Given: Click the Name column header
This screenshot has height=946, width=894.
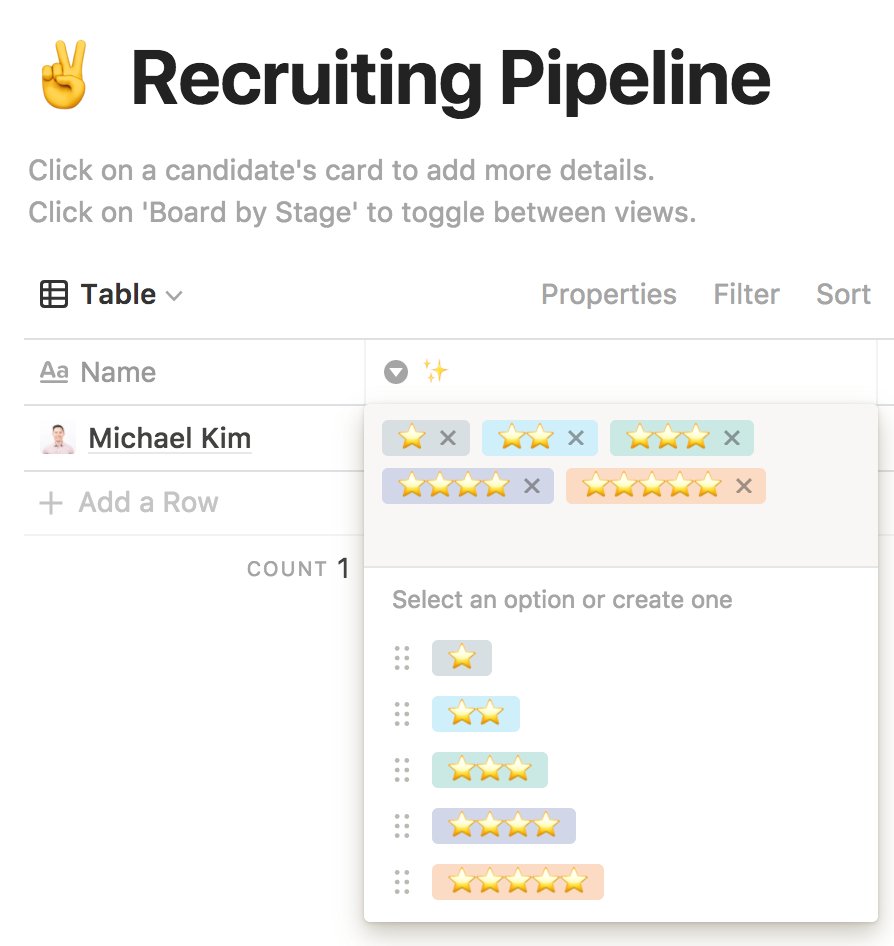Looking at the screenshot, I should 118,372.
